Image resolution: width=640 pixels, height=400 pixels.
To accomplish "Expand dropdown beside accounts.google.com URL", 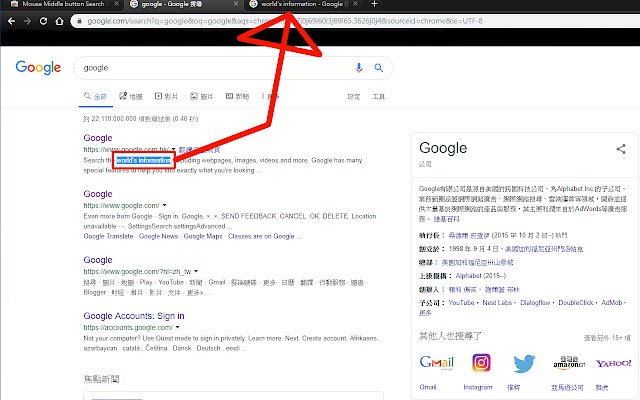I will click(x=178, y=327).
